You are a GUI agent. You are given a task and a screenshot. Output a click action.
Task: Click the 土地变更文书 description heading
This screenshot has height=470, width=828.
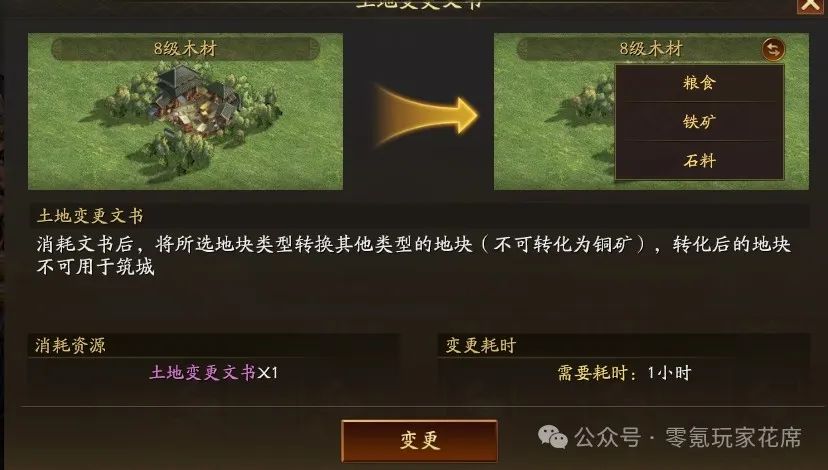click(90, 216)
